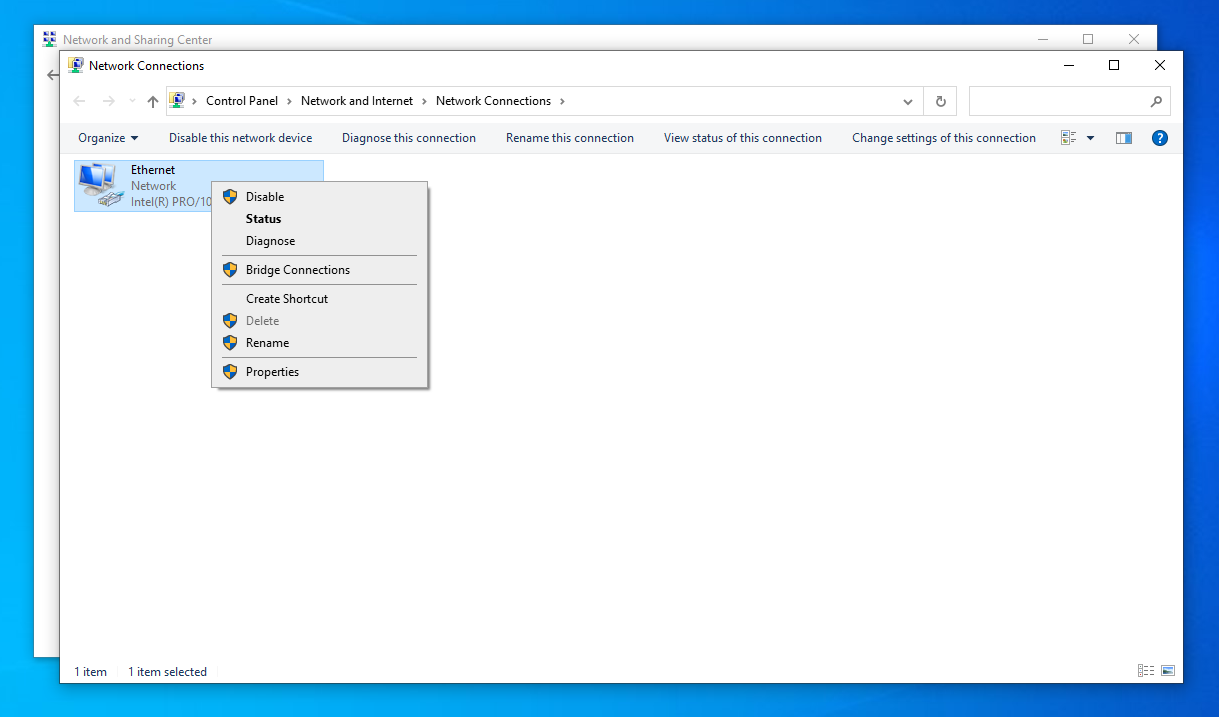Click the change view layout icon
Screen dimensions: 1219x717
[x=1068, y=138]
